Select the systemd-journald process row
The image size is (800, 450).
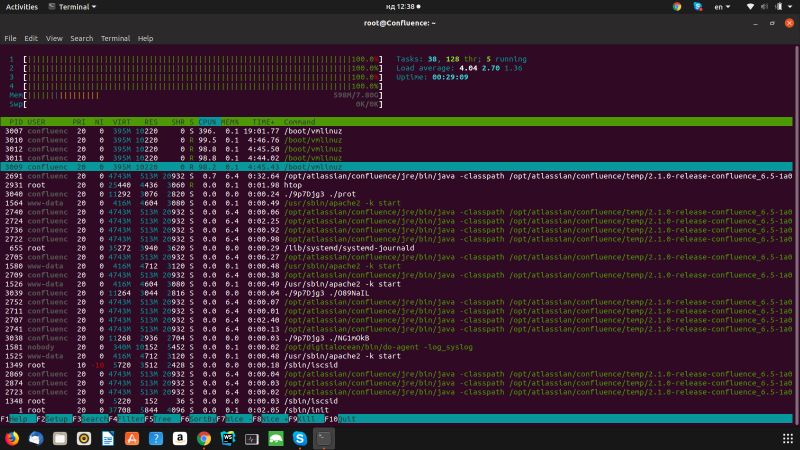396,248
